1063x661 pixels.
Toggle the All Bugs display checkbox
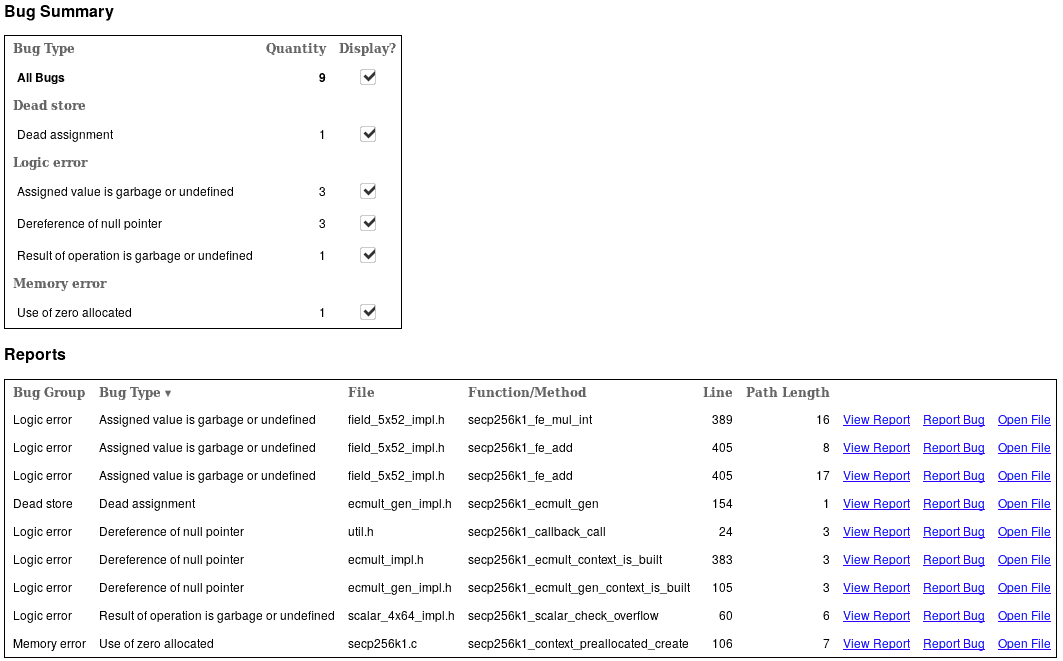[368, 77]
